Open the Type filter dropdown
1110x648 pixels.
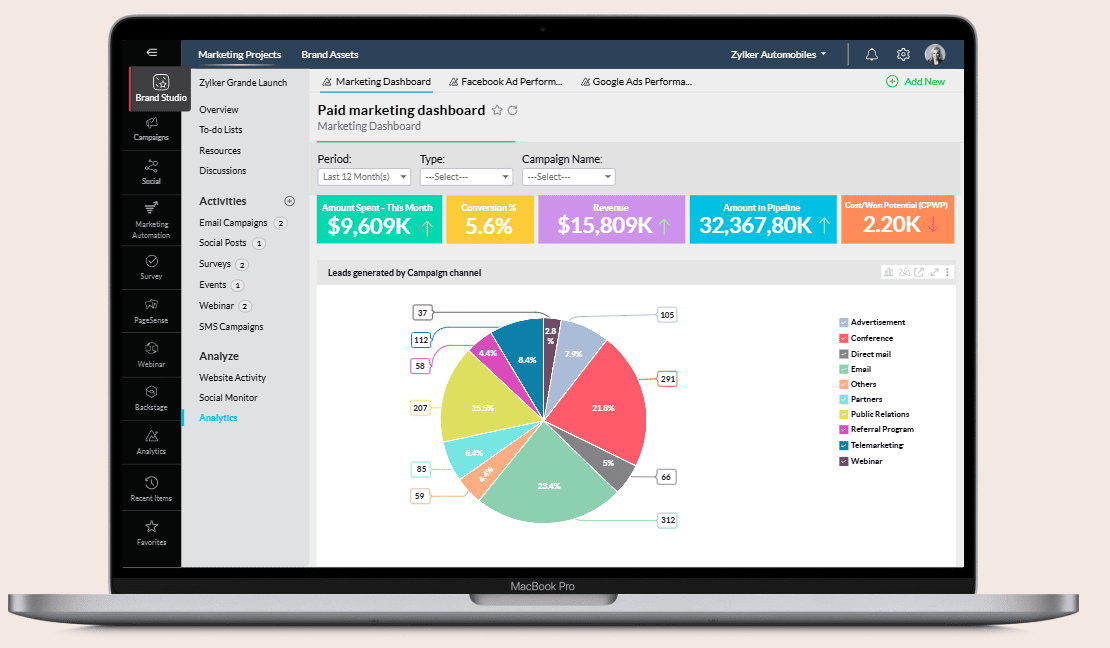click(466, 177)
